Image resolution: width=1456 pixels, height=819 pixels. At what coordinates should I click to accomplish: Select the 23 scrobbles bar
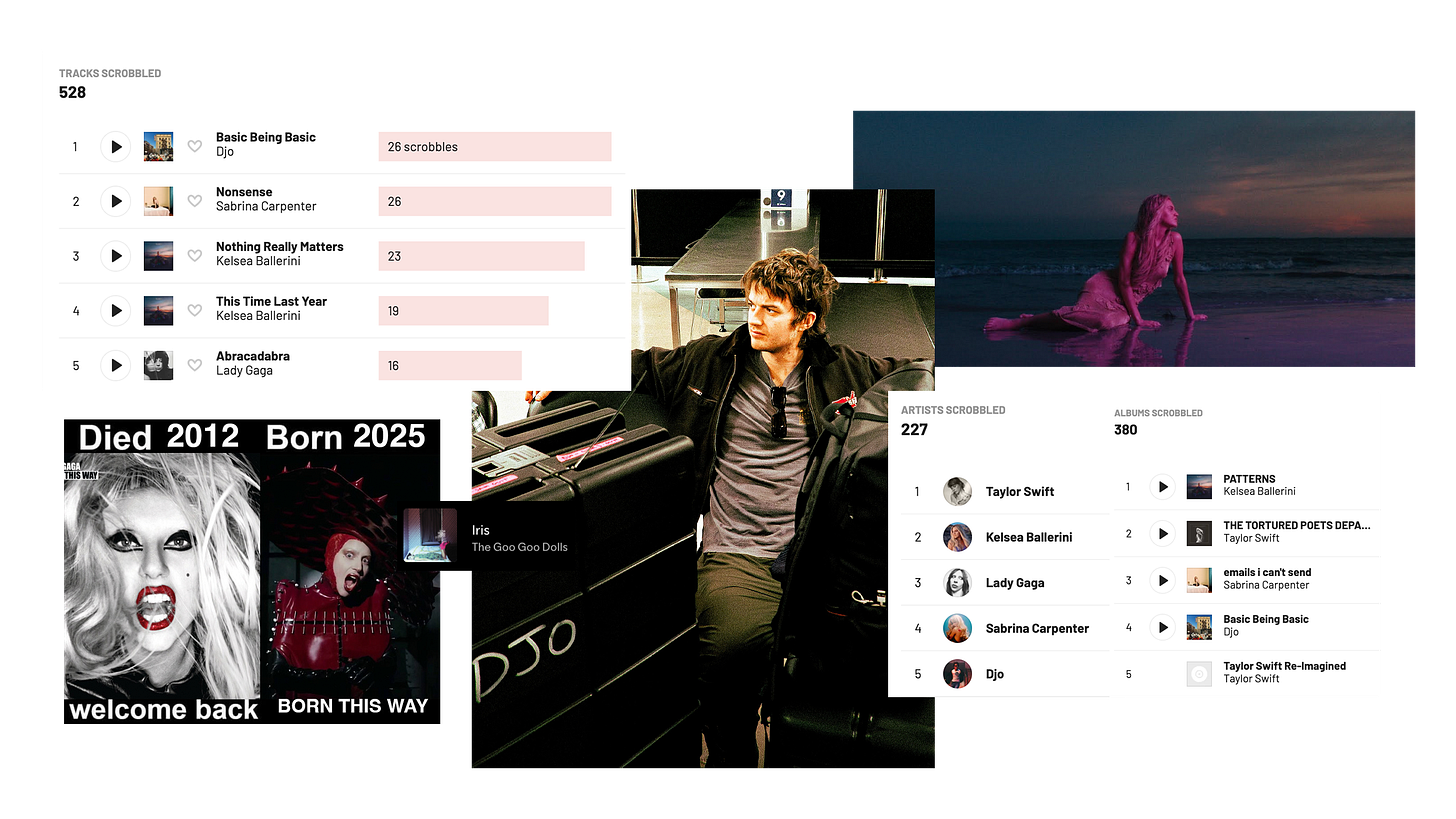point(481,256)
